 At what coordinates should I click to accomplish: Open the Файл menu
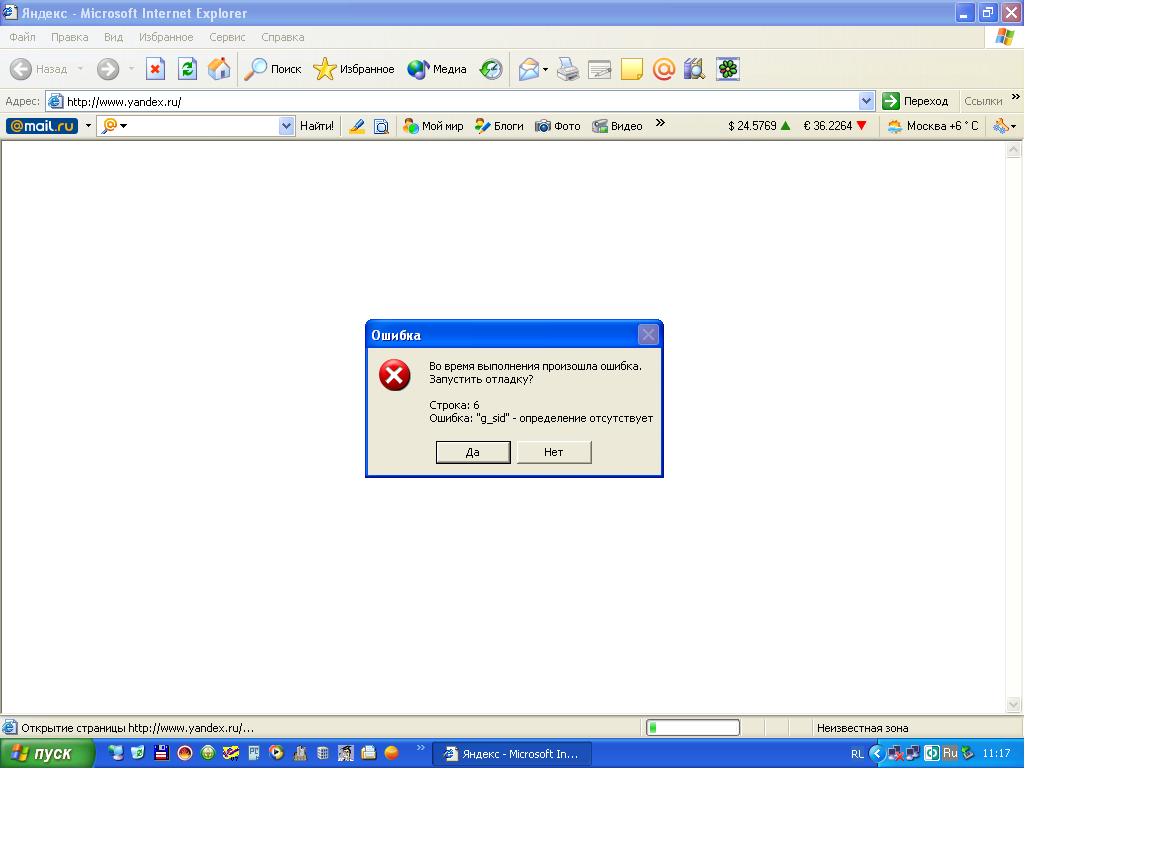click(22, 37)
